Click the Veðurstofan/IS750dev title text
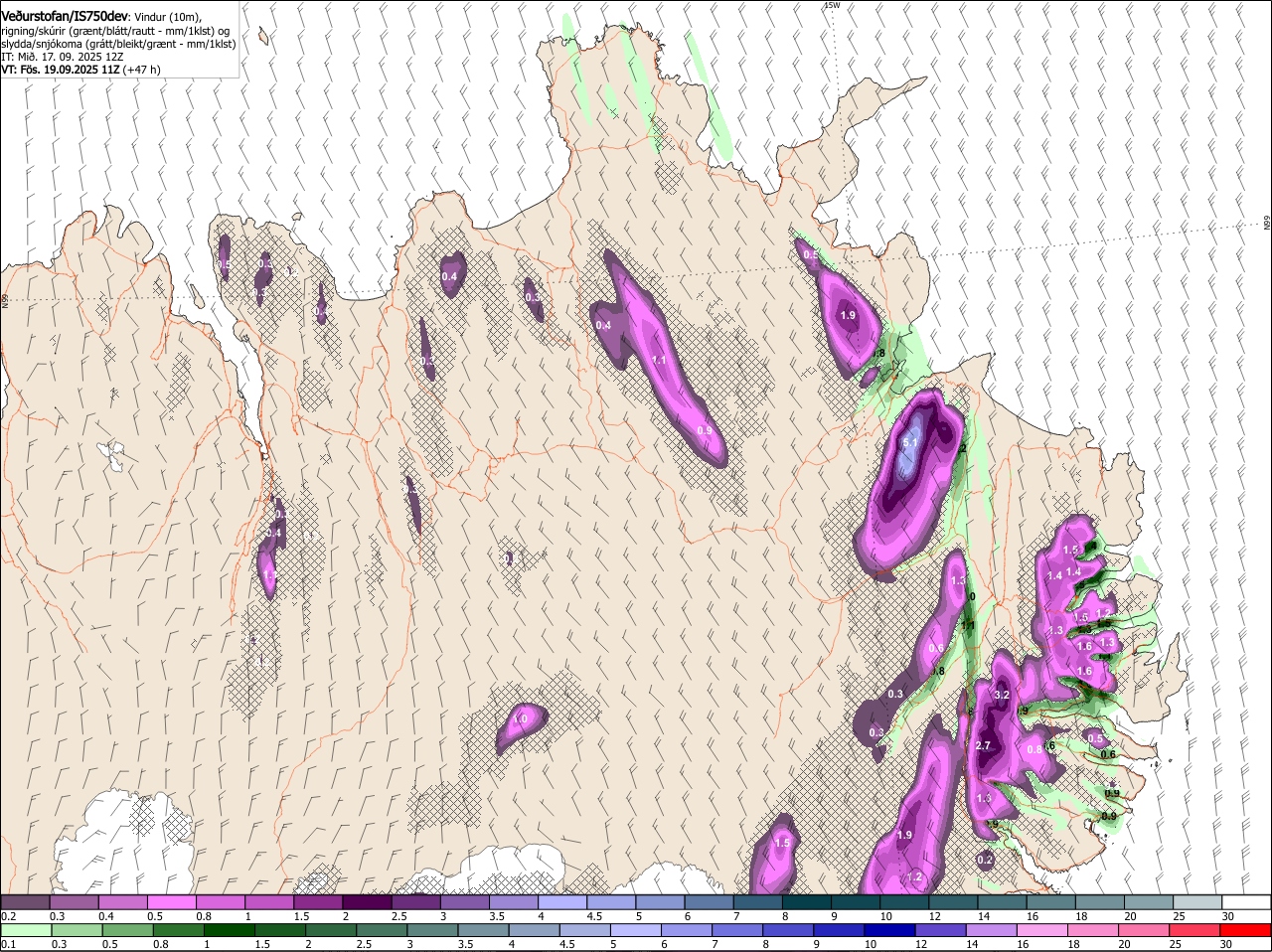This screenshot has width=1272, height=952. point(65,16)
